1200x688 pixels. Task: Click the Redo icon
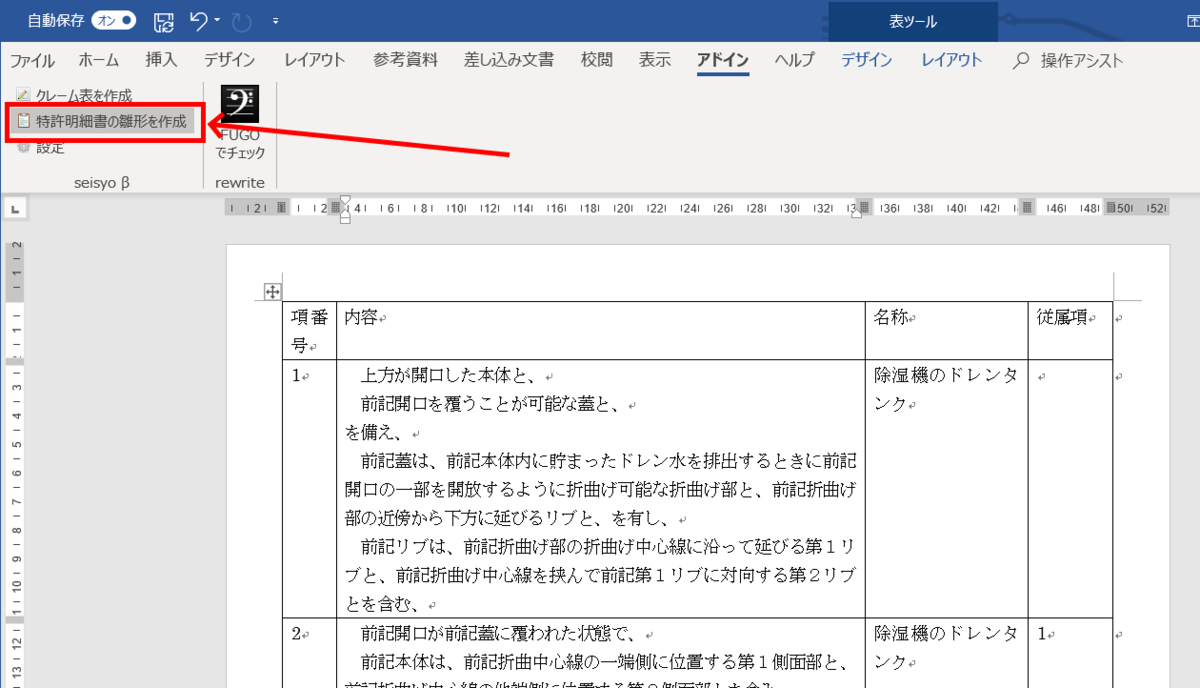241,21
